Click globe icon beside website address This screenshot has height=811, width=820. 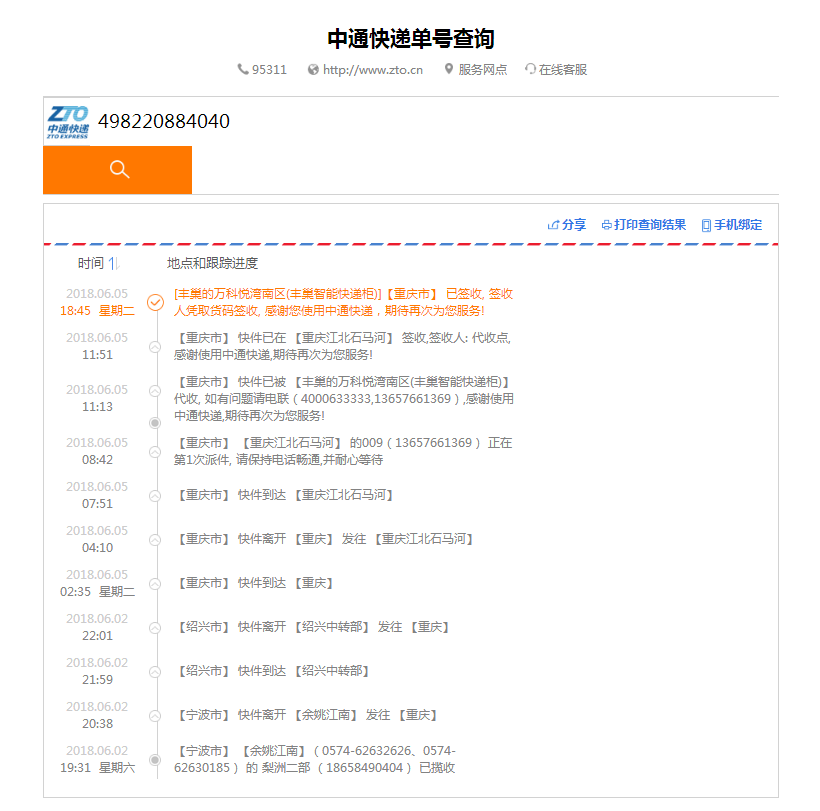pyautogui.click(x=313, y=70)
